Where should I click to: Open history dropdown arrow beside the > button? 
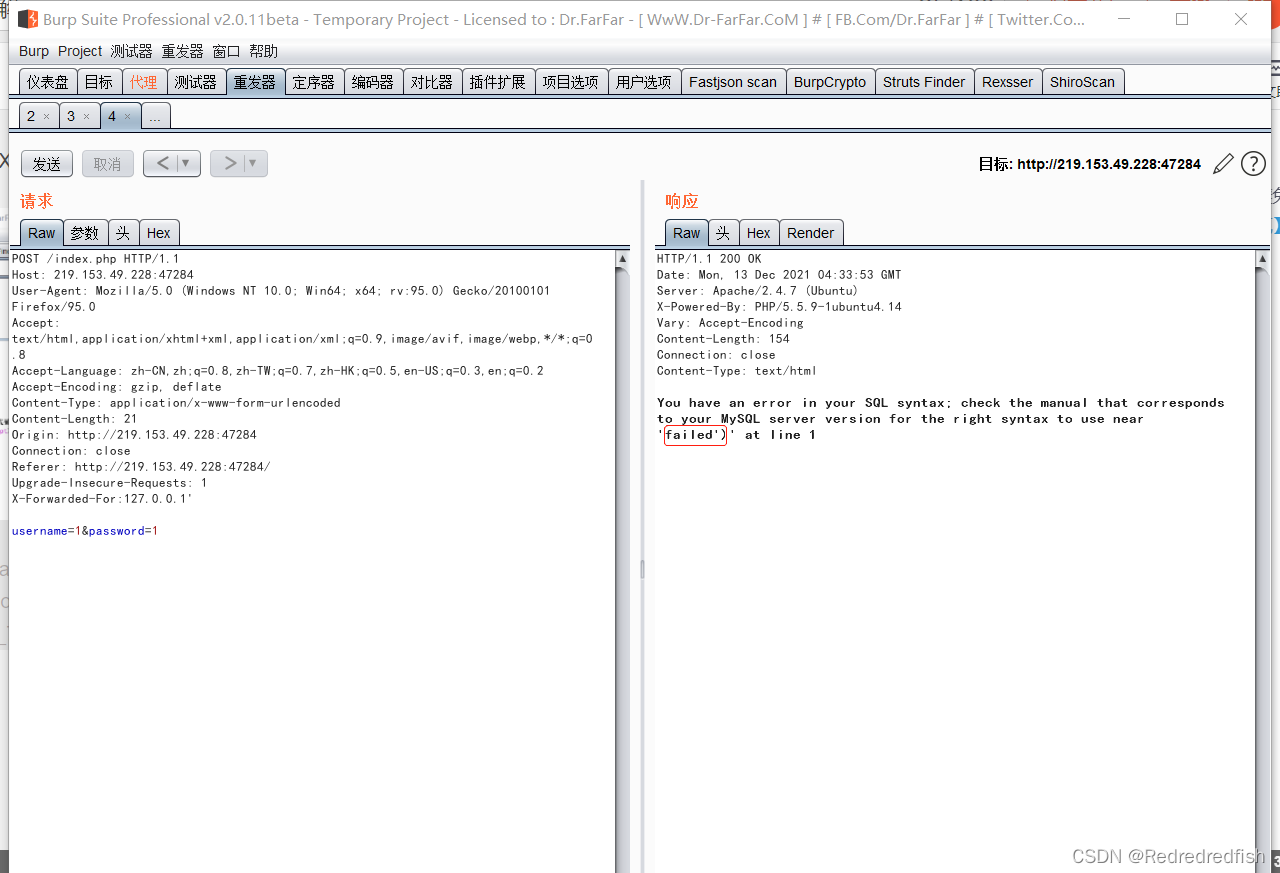click(254, 163)
